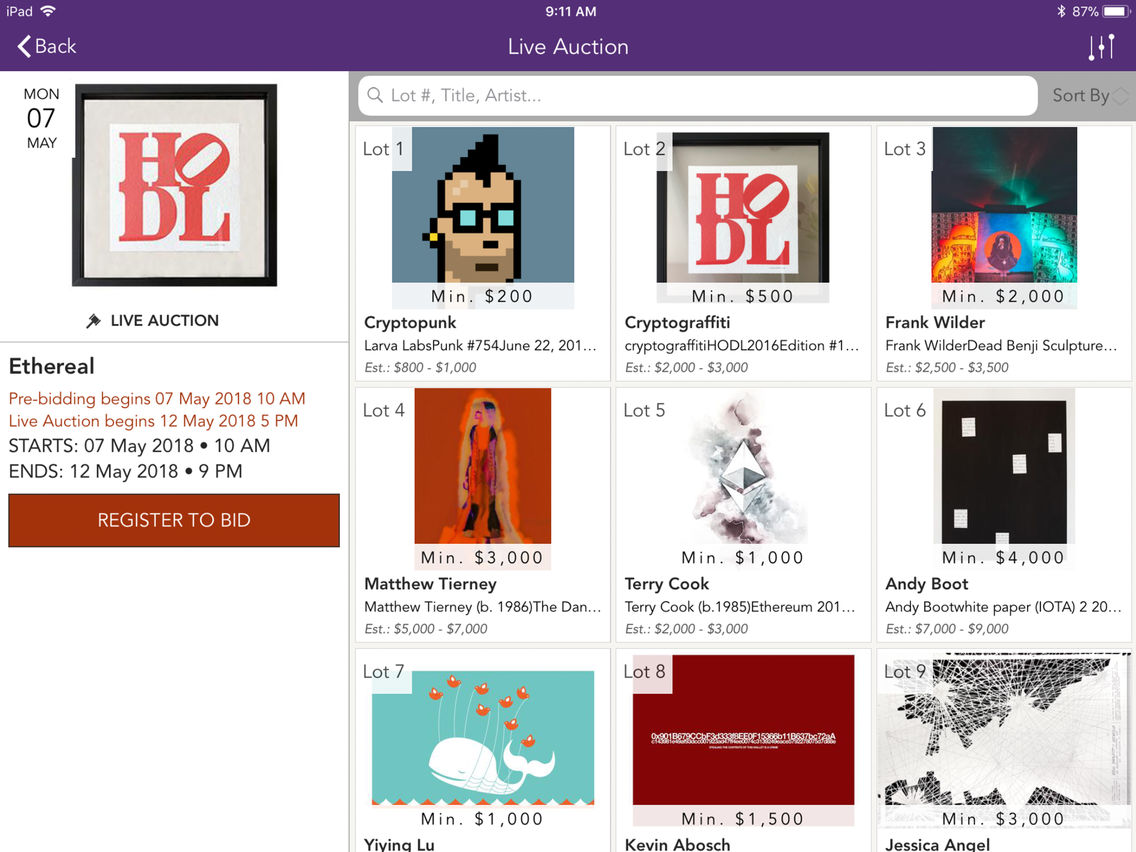This screenshot has height=852, width=1136.
Task: Select the Terry Cook lot title
Action: pyautogui.click(x=667, y=584)
